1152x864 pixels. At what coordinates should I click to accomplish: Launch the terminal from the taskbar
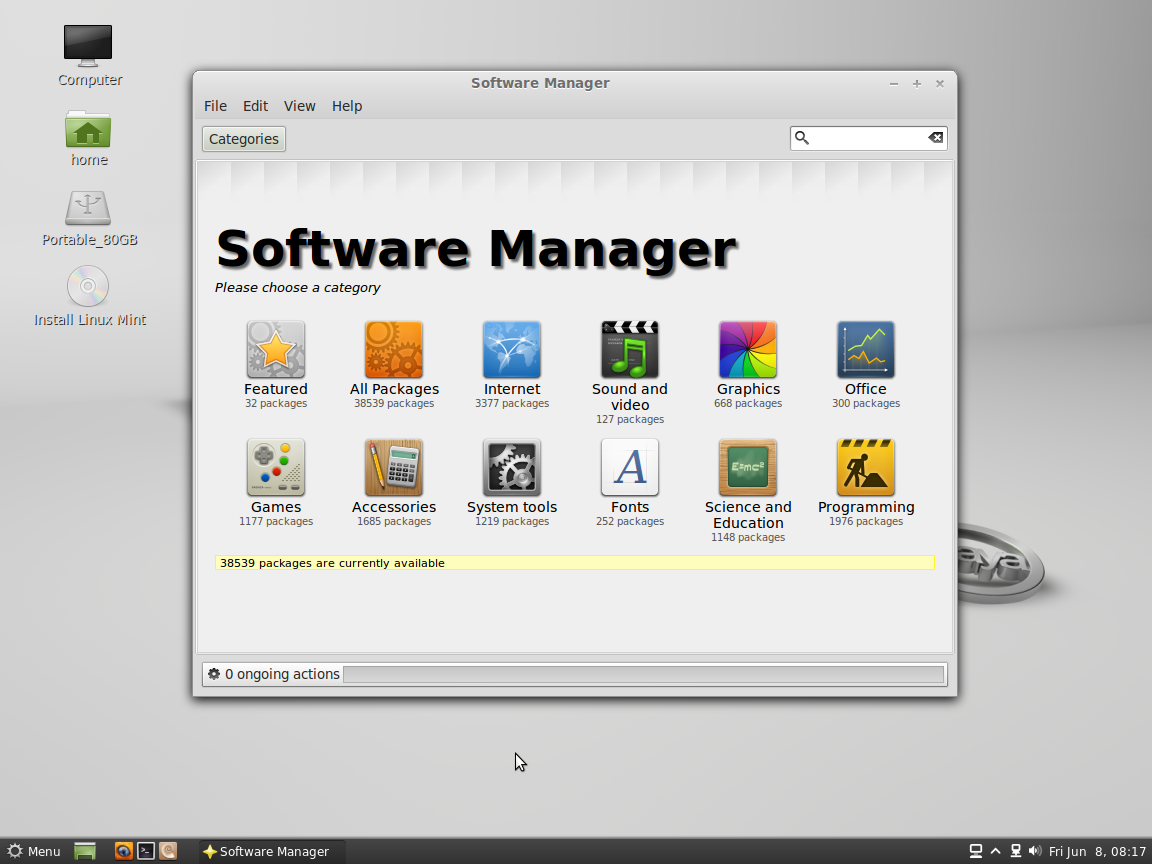tap(146, 851)
